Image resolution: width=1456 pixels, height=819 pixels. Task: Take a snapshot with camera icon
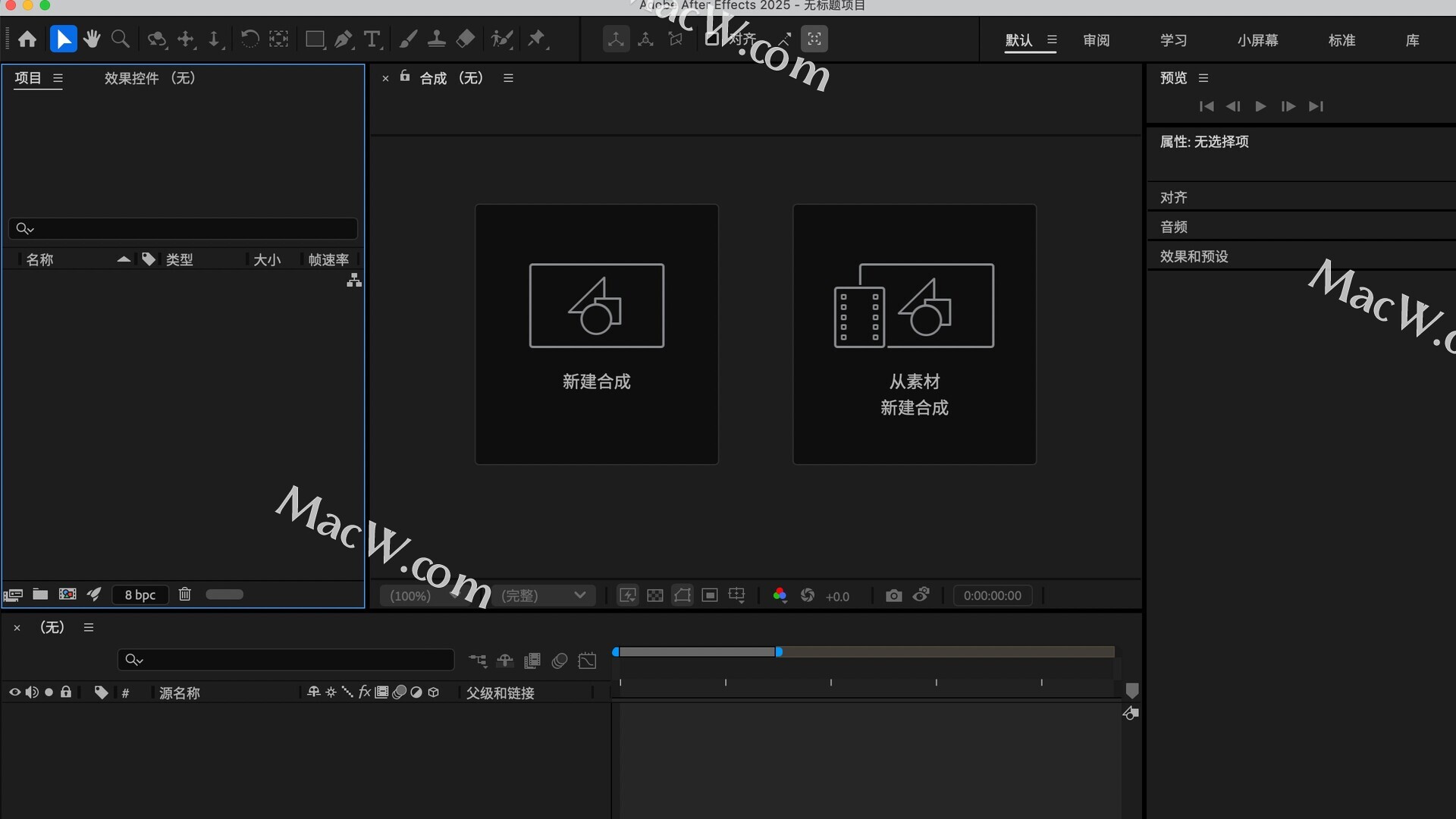[894, 596]
